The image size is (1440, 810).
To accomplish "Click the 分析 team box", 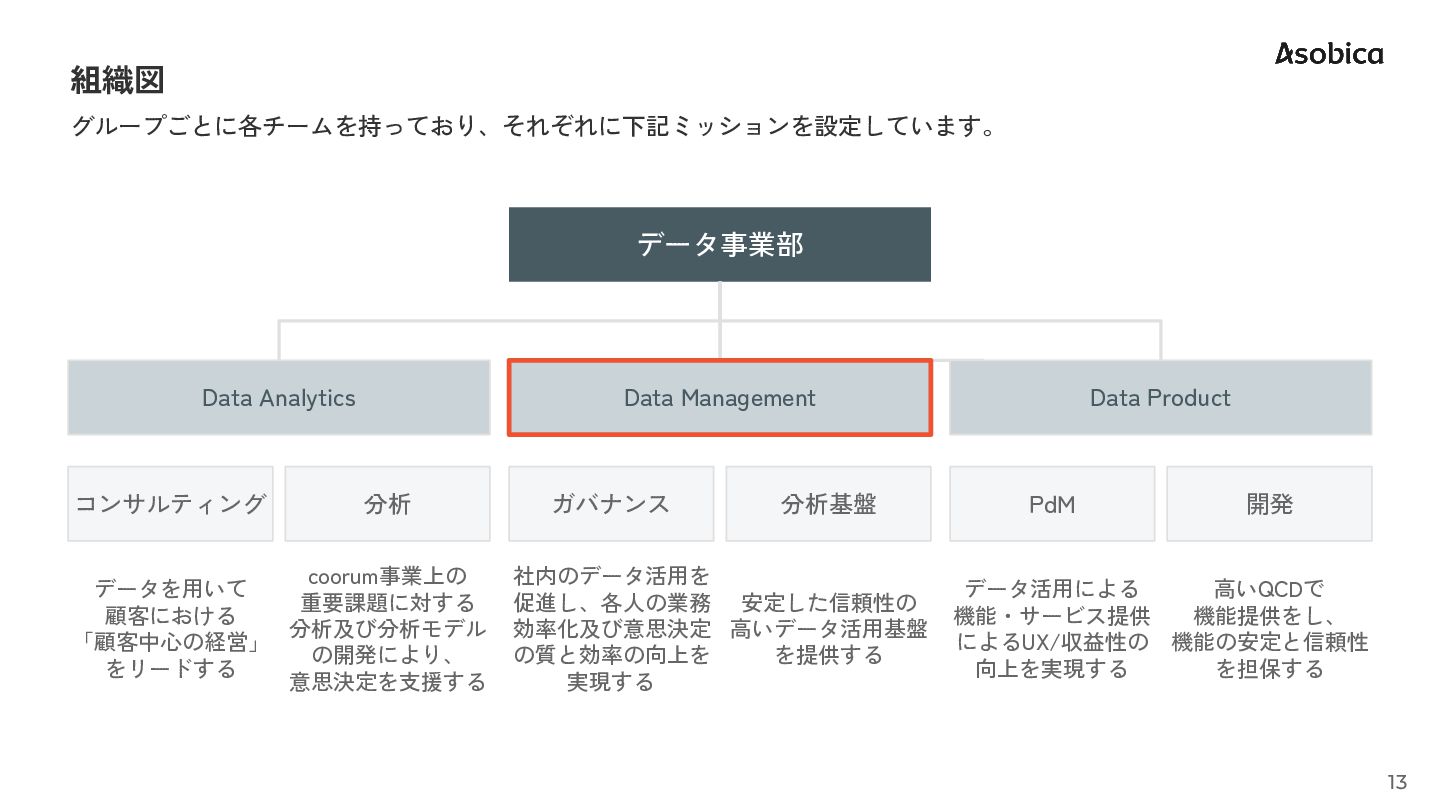I will (x=387, y=504).
